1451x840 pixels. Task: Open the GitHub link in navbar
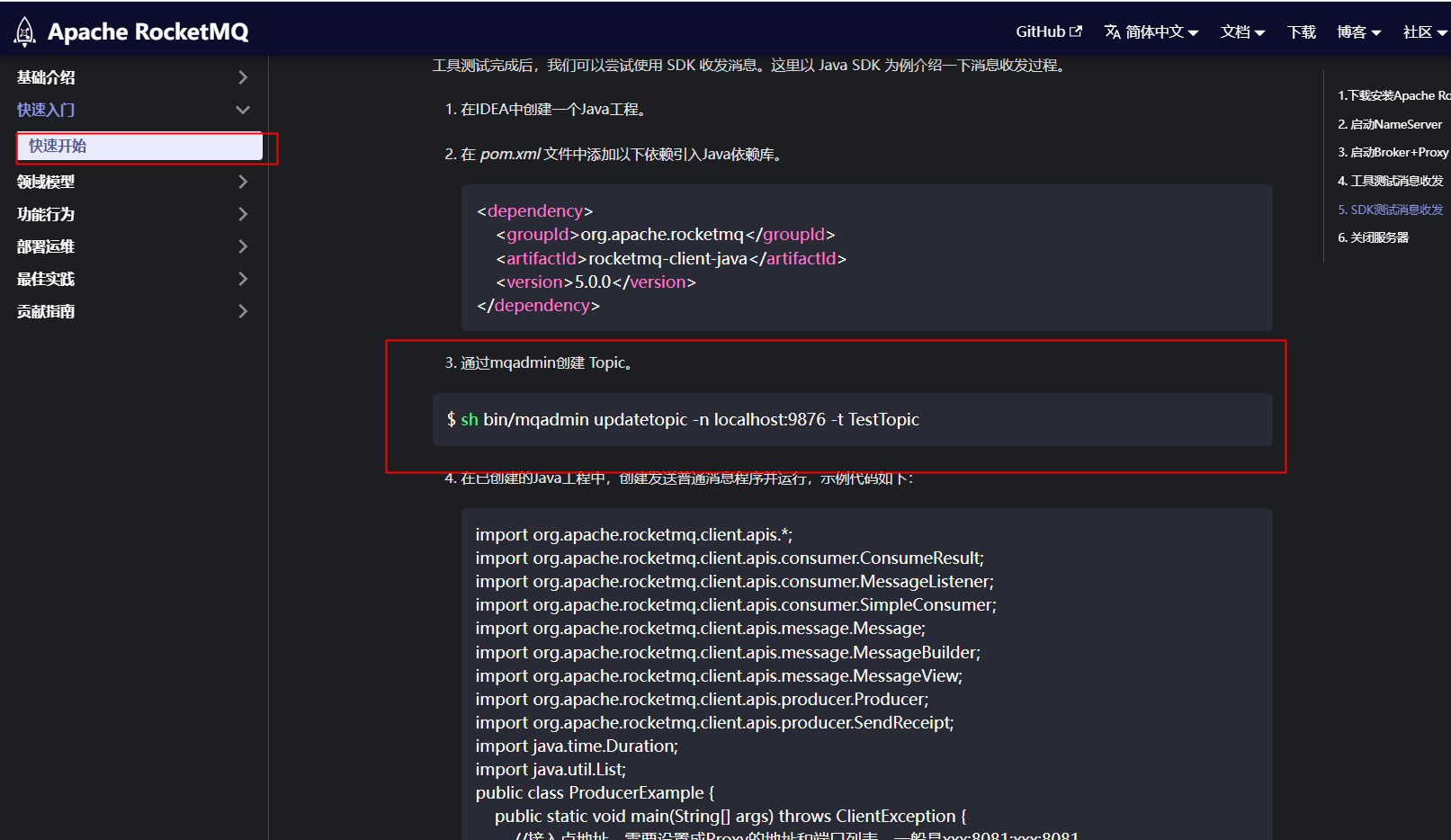point(1040,31)
